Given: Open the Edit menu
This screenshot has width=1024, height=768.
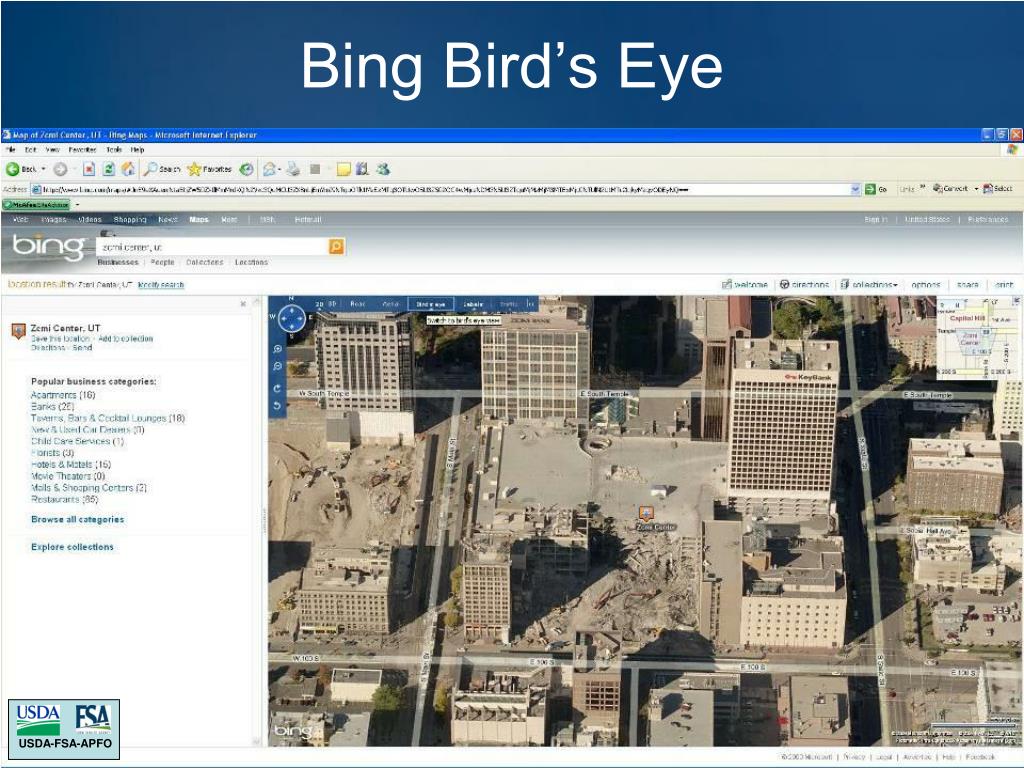Looking at the screenshot, I should [x=30, y=150].
